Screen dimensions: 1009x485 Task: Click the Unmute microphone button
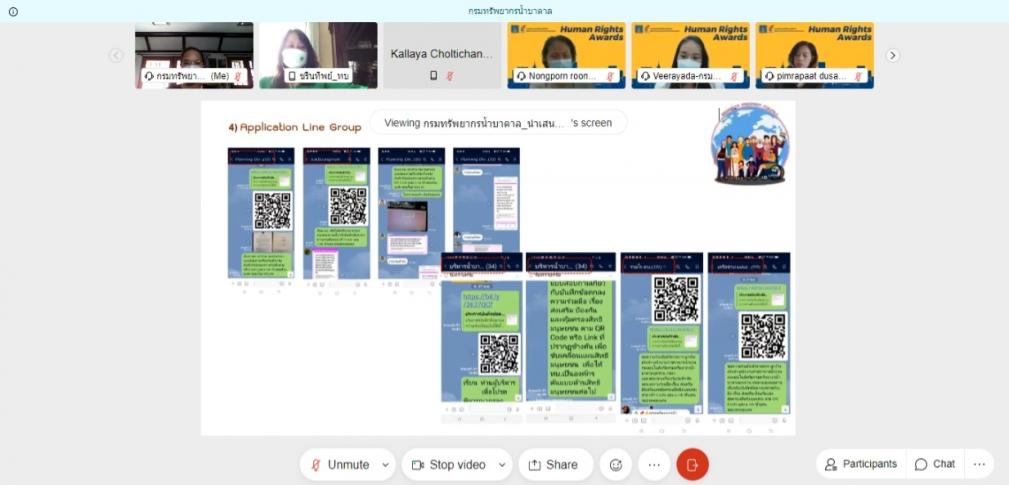(340, 464)
